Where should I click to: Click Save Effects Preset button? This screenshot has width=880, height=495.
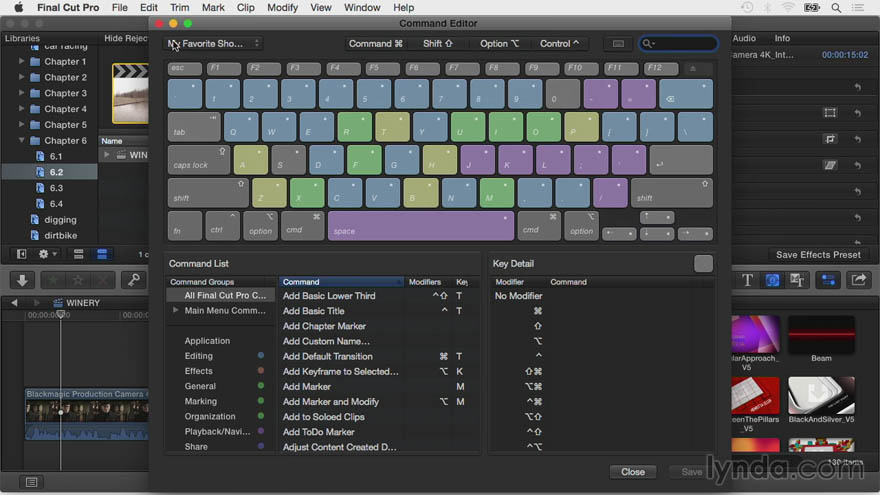coord(818,255)
